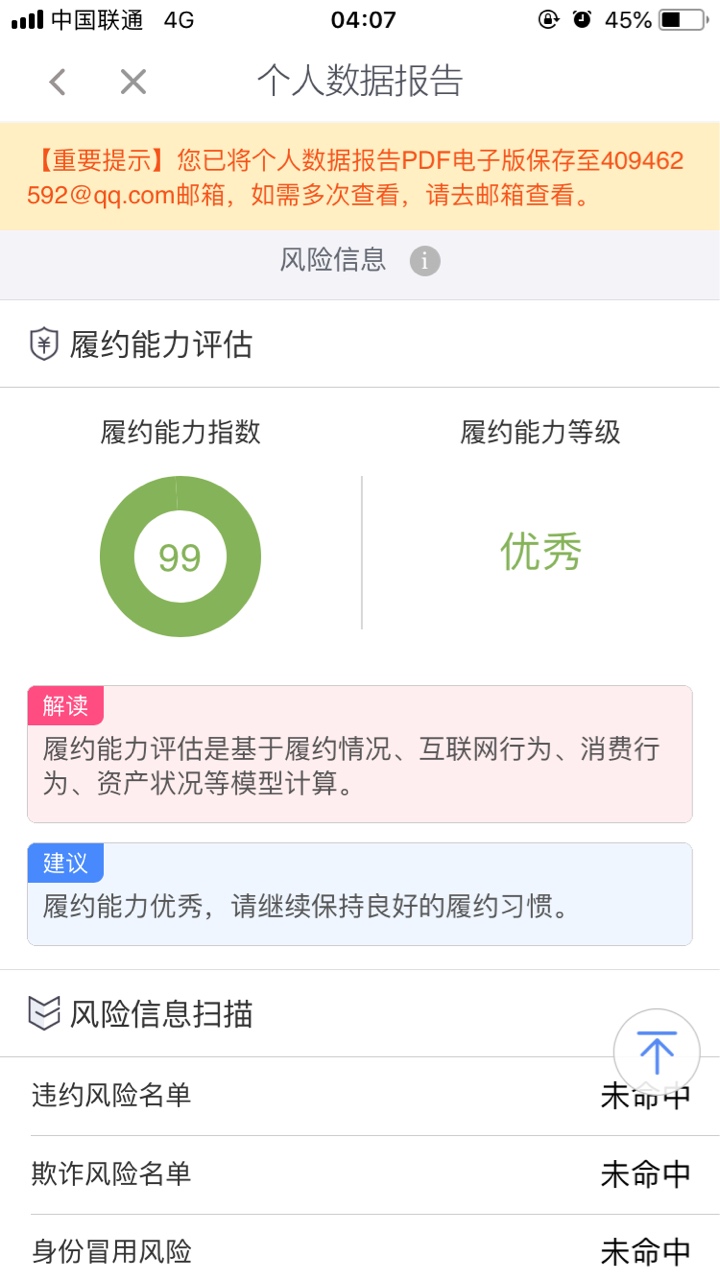Tap the pink 解读 label tag
Screen dimensions: 720x1280
coord(65,706)
